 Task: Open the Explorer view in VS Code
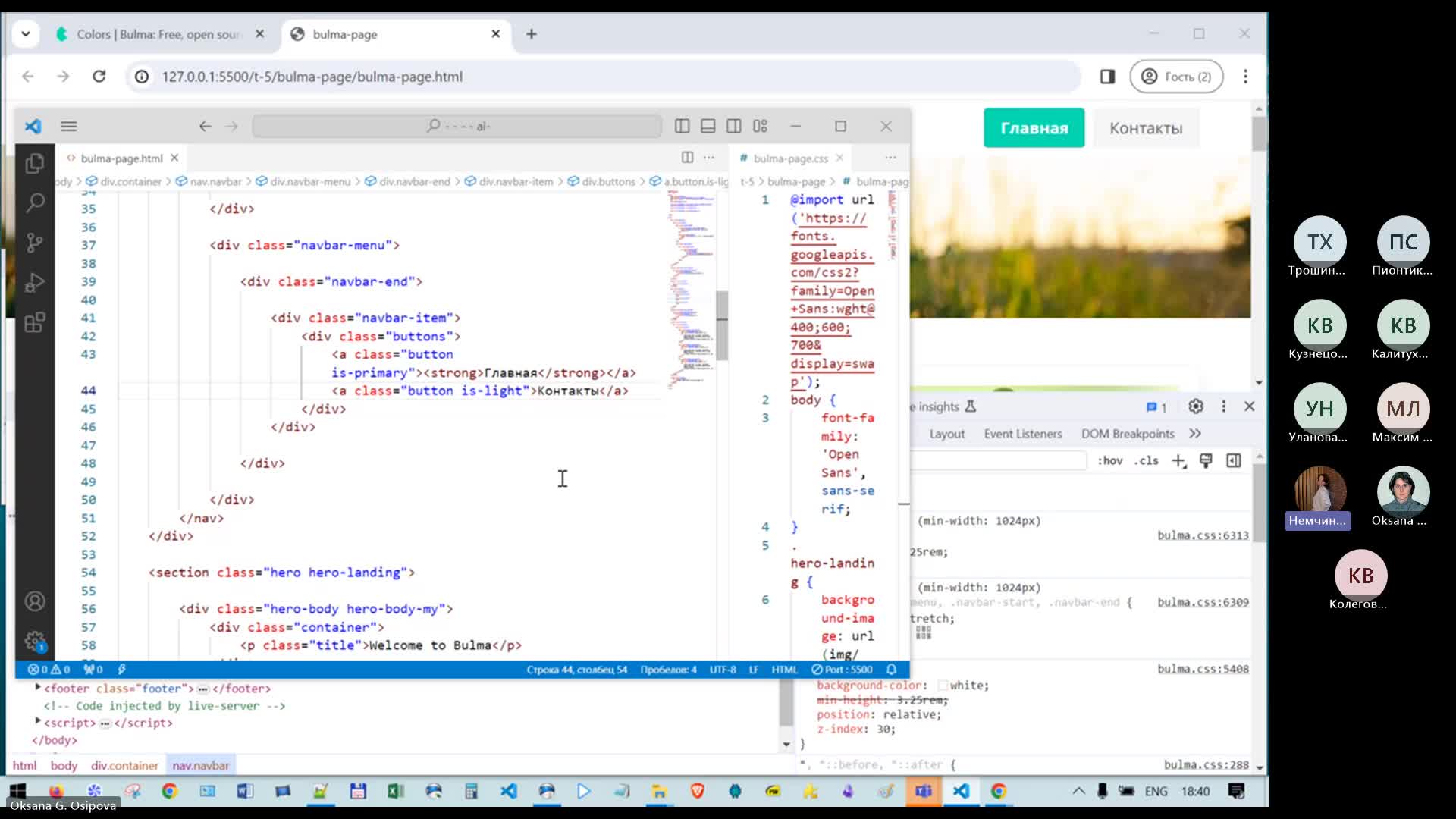[x=35, y=163]
